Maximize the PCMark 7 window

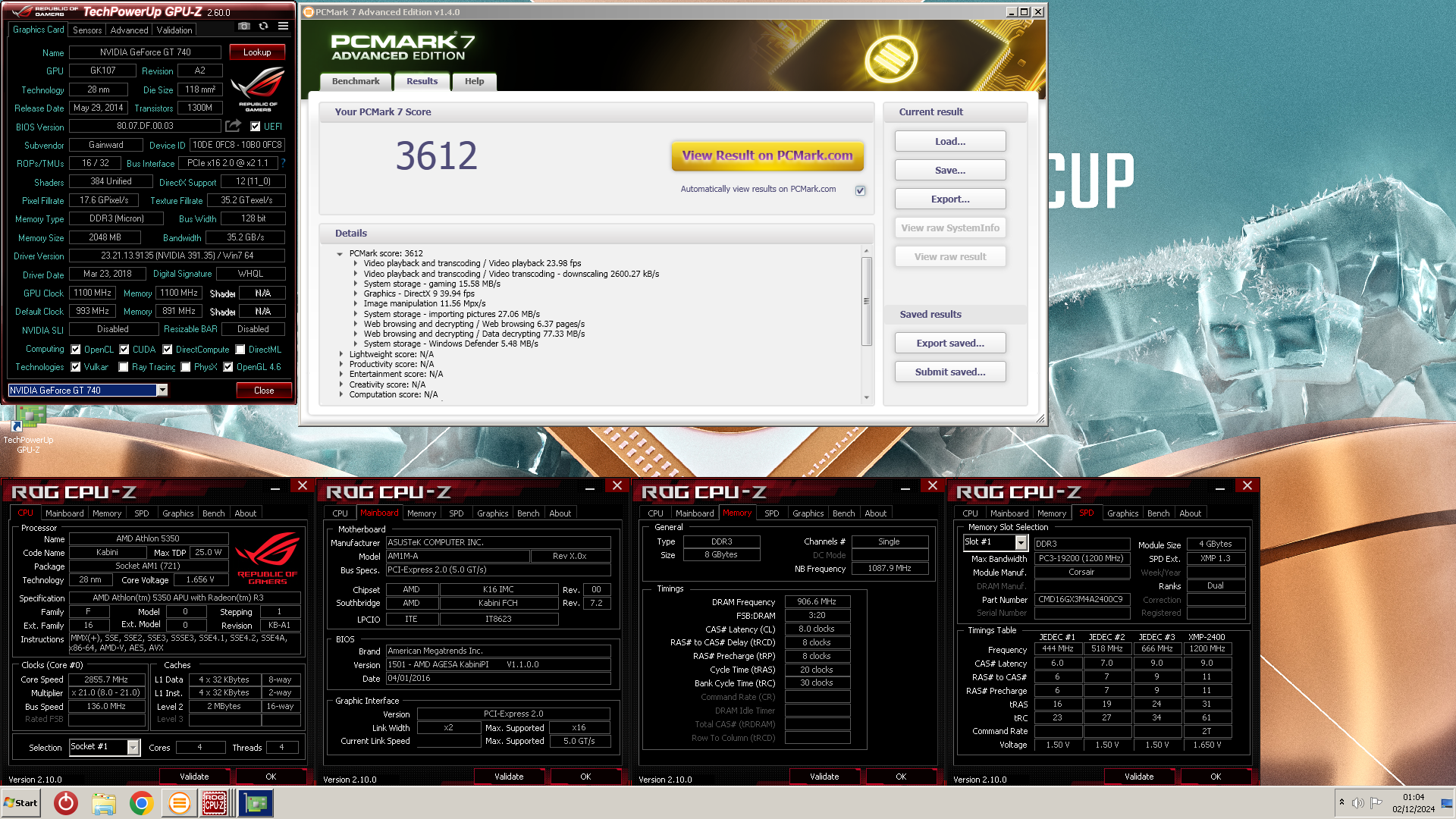click(x=1025, y=12)
